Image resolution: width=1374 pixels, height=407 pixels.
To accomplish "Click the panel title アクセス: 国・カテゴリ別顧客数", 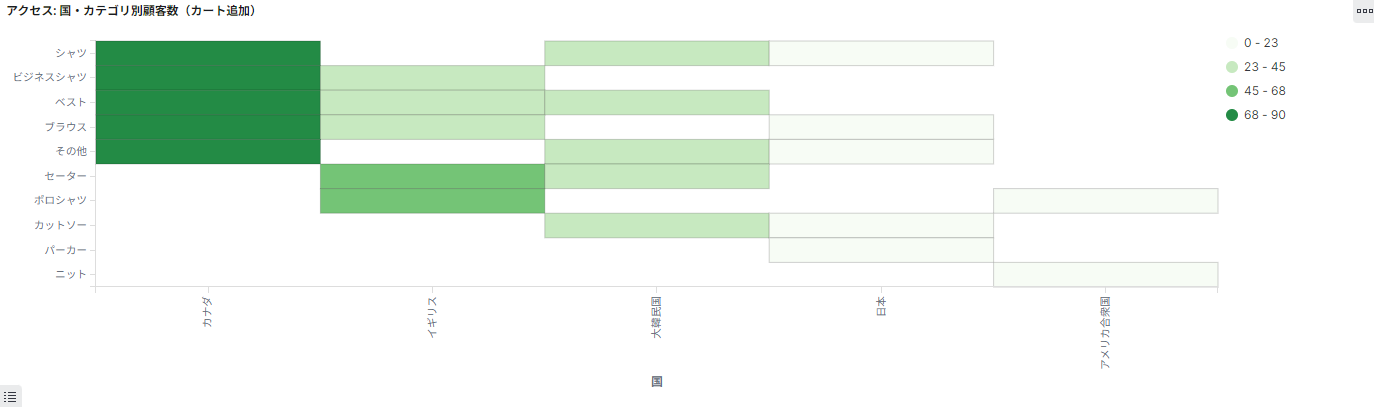I will 130,10.
